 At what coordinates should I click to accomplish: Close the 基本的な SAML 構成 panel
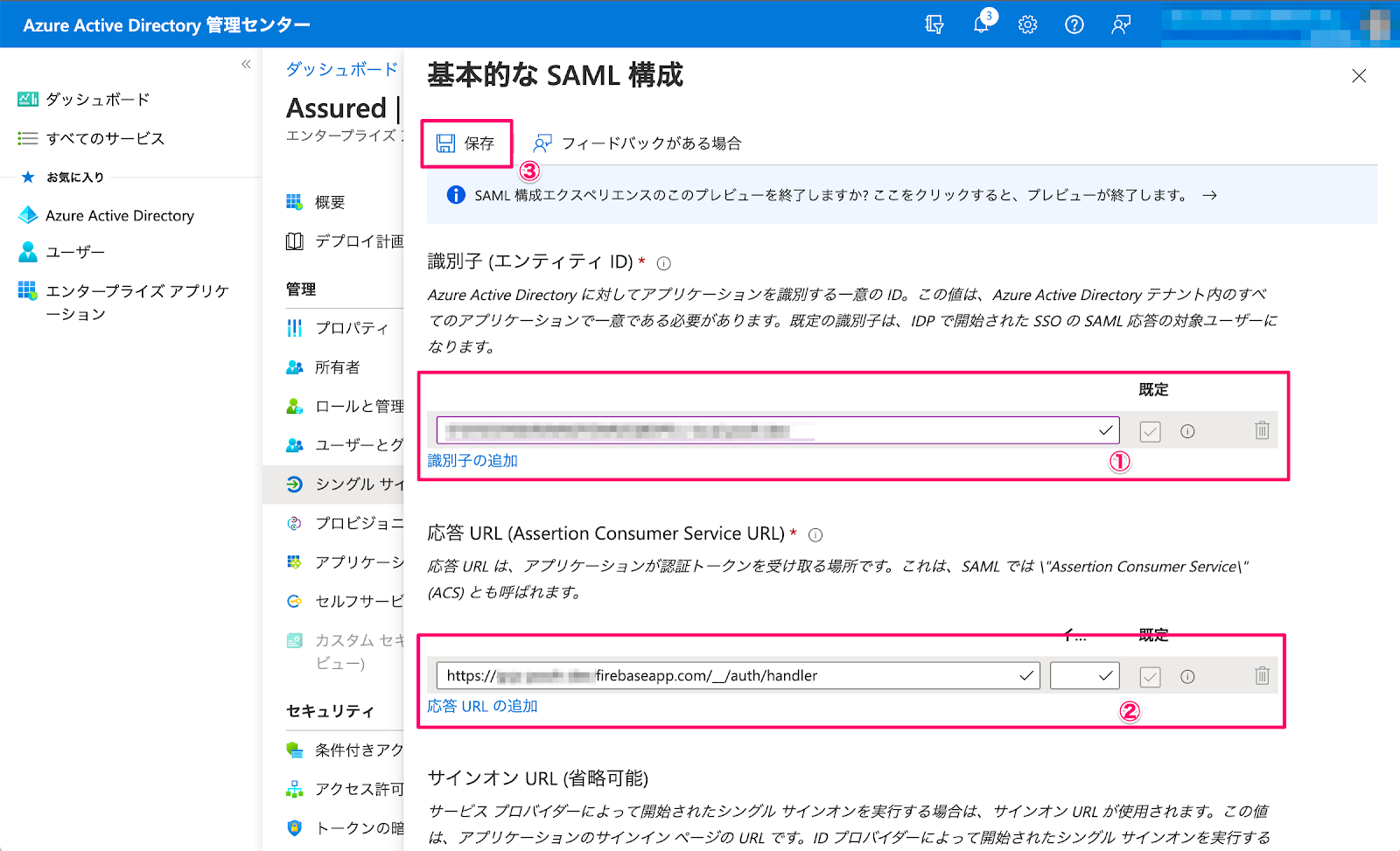click(1359, 76)
